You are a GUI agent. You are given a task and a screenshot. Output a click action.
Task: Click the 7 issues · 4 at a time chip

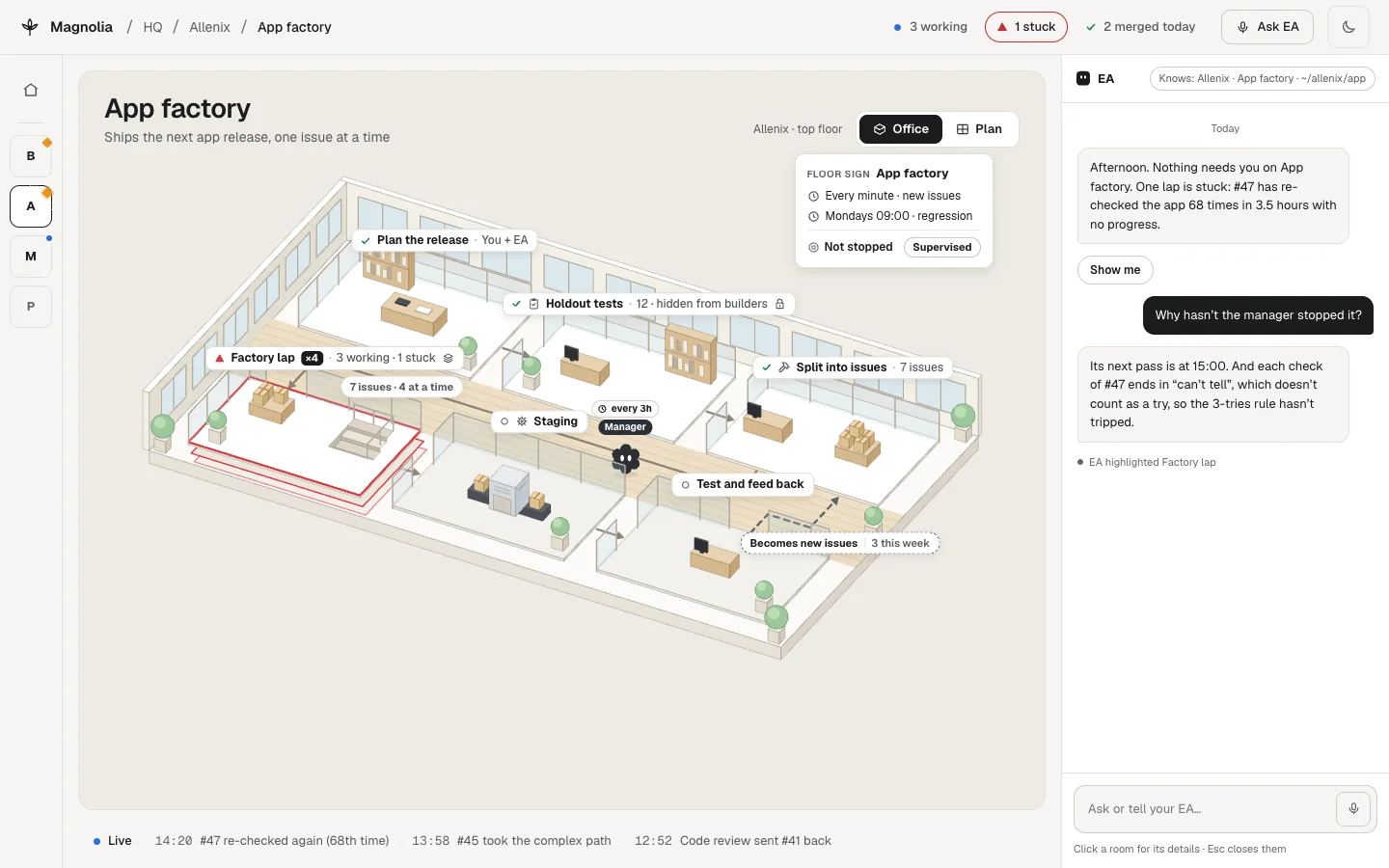[x=401, y=387]
